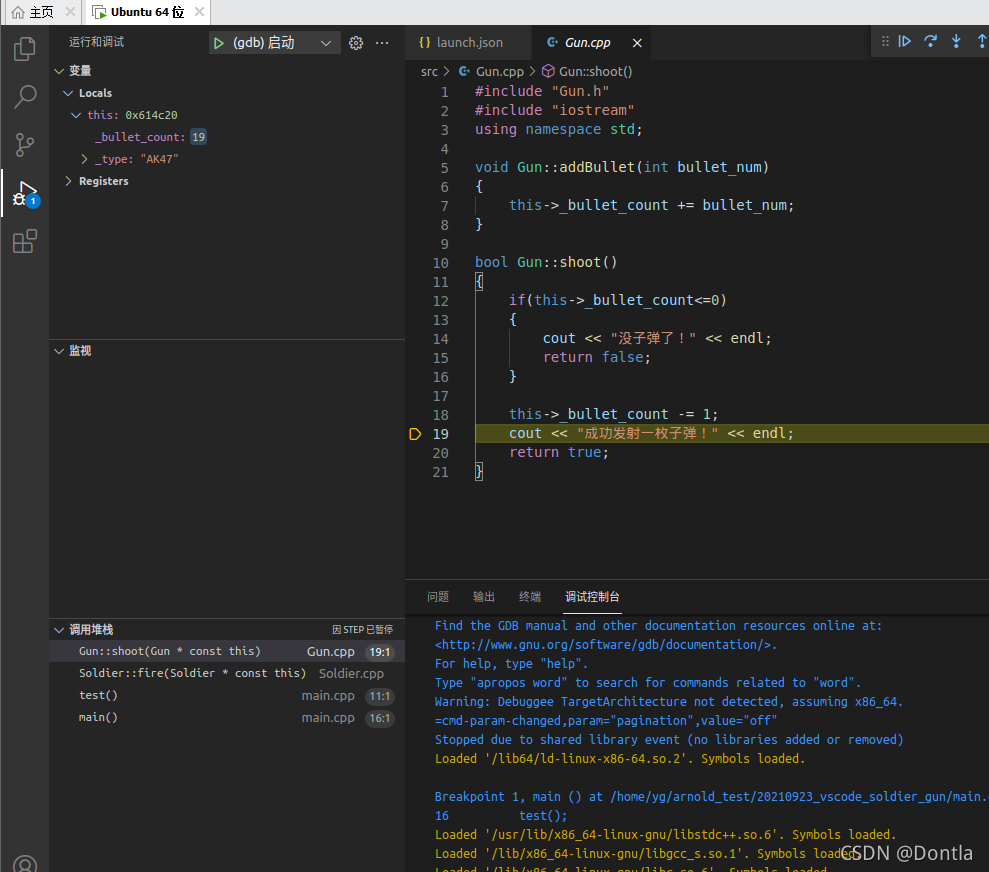Open the Explorer view in activity bar

[25, 49]
